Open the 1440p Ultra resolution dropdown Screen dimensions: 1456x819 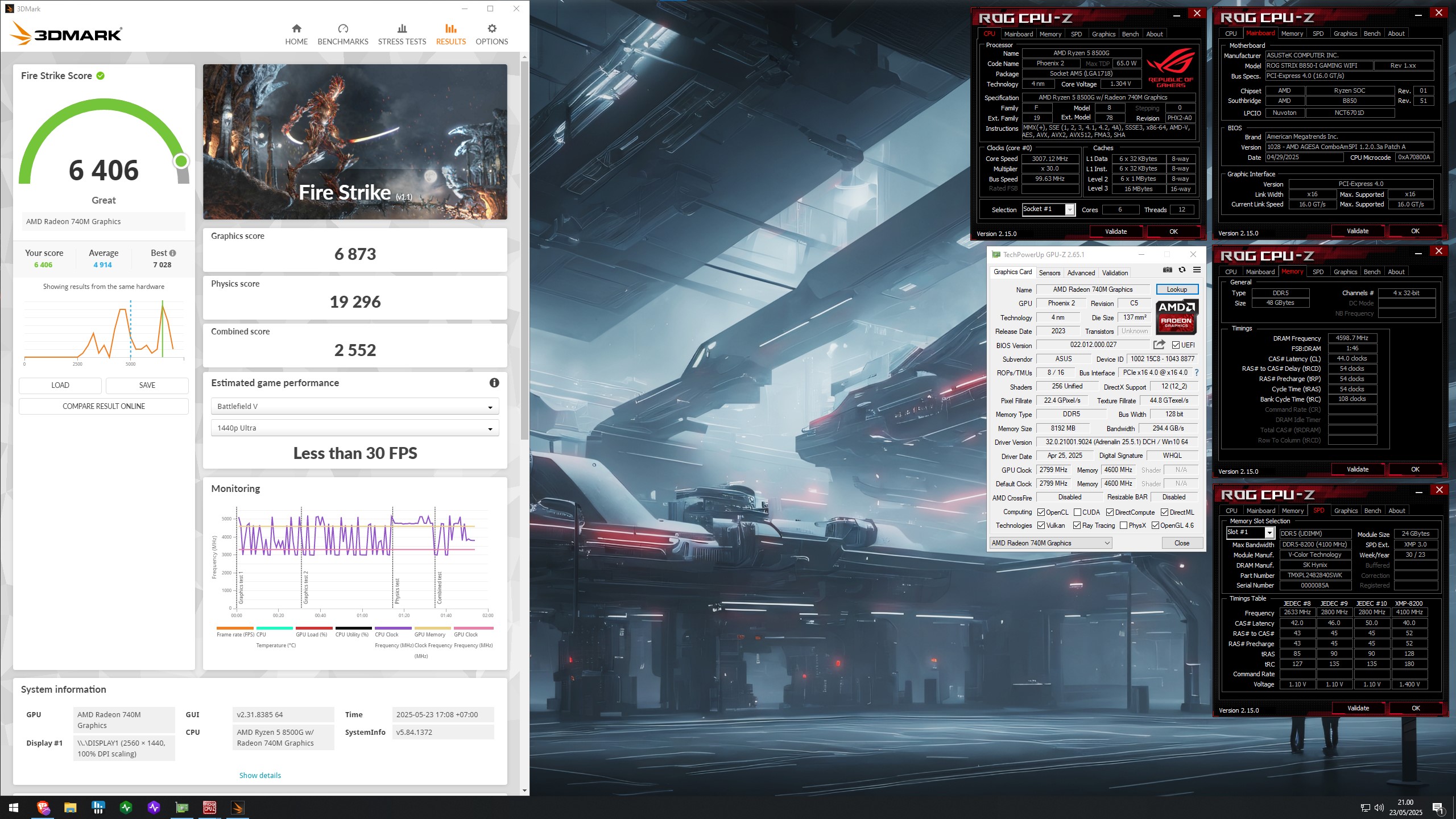(355, 428)
